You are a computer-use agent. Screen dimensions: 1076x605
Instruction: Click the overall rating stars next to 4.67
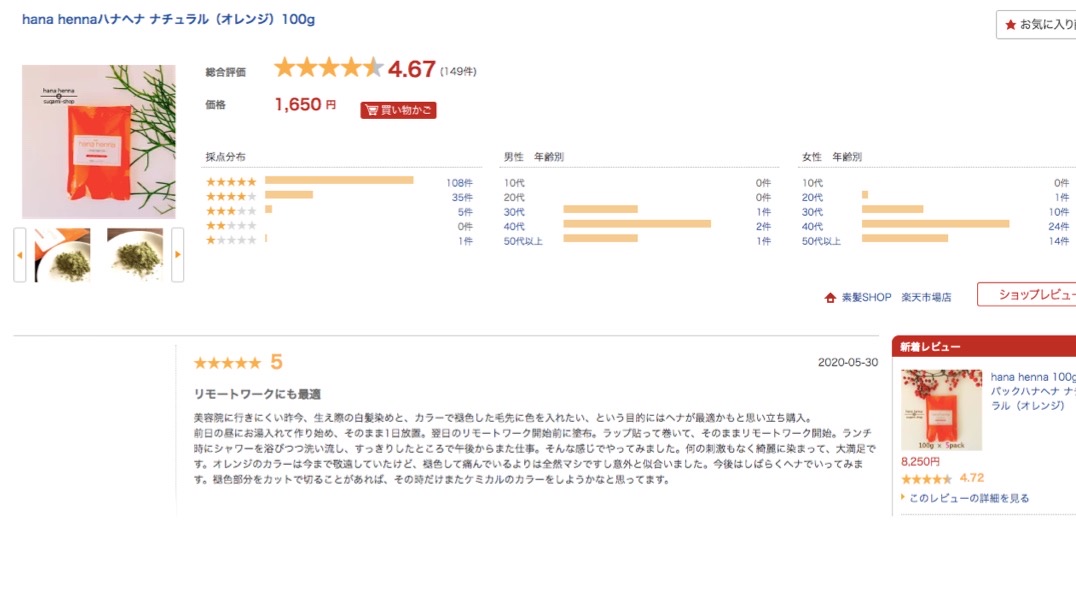coord(328,68)
